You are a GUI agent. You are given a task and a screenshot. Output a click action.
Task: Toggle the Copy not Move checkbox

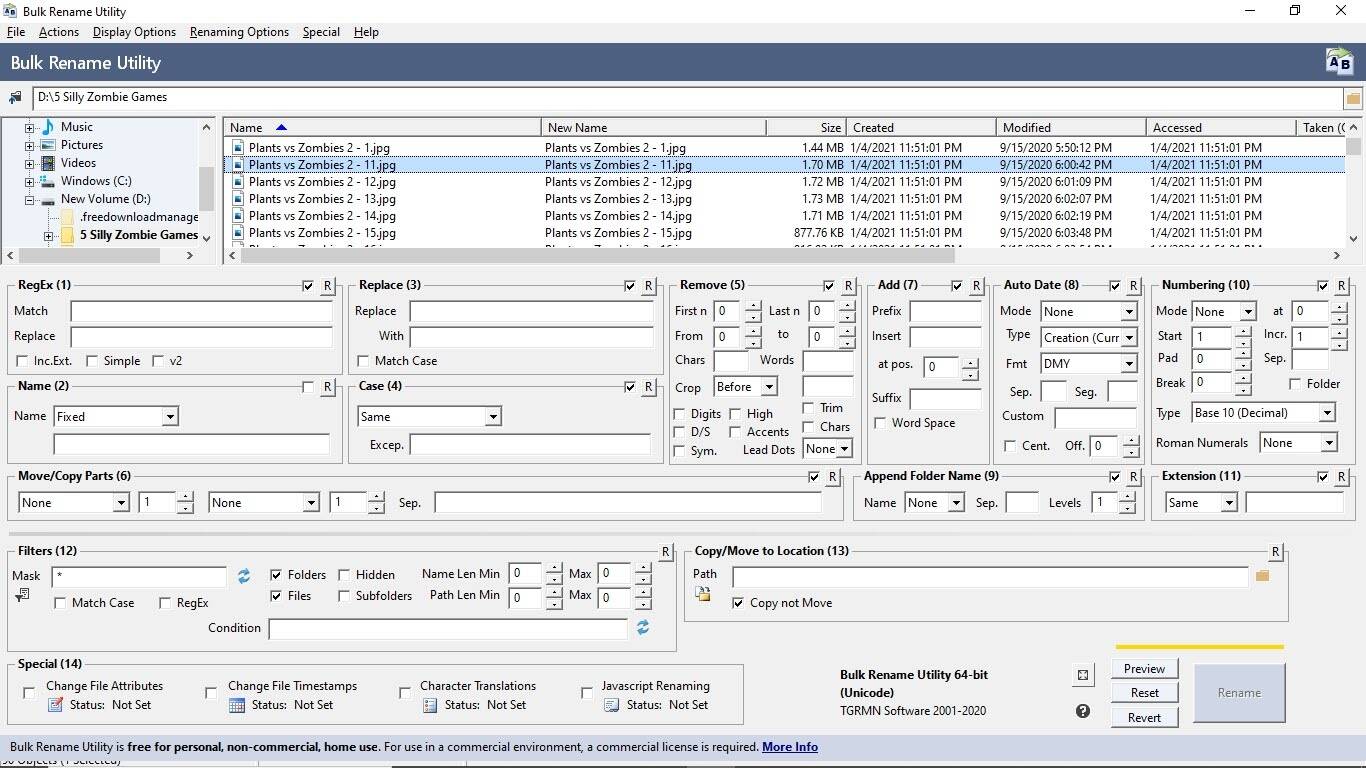coord(738,603)
